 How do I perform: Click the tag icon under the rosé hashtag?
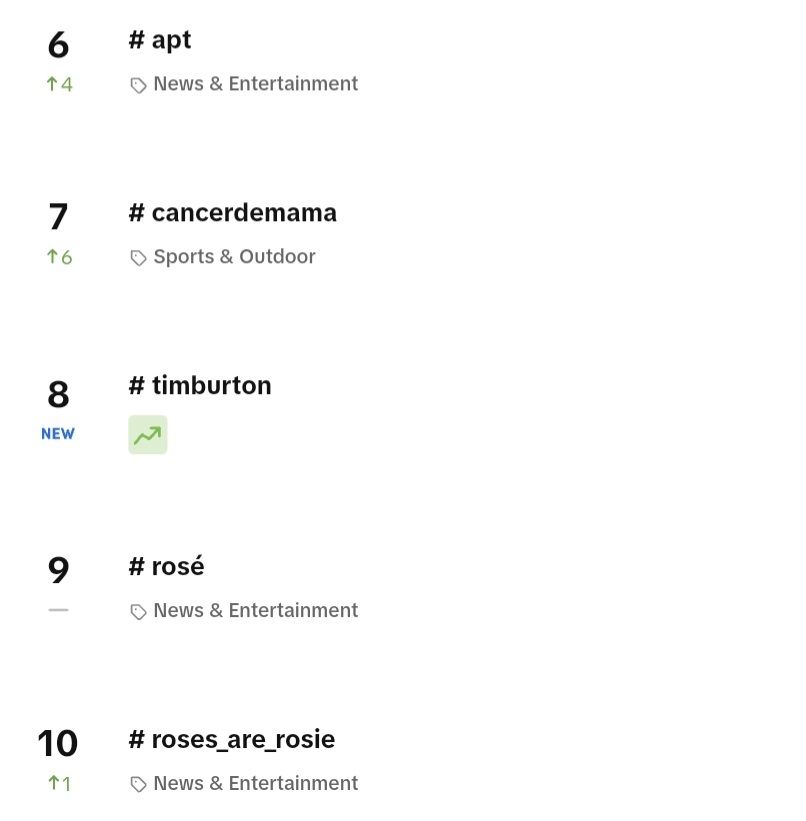tap(138, 612)
